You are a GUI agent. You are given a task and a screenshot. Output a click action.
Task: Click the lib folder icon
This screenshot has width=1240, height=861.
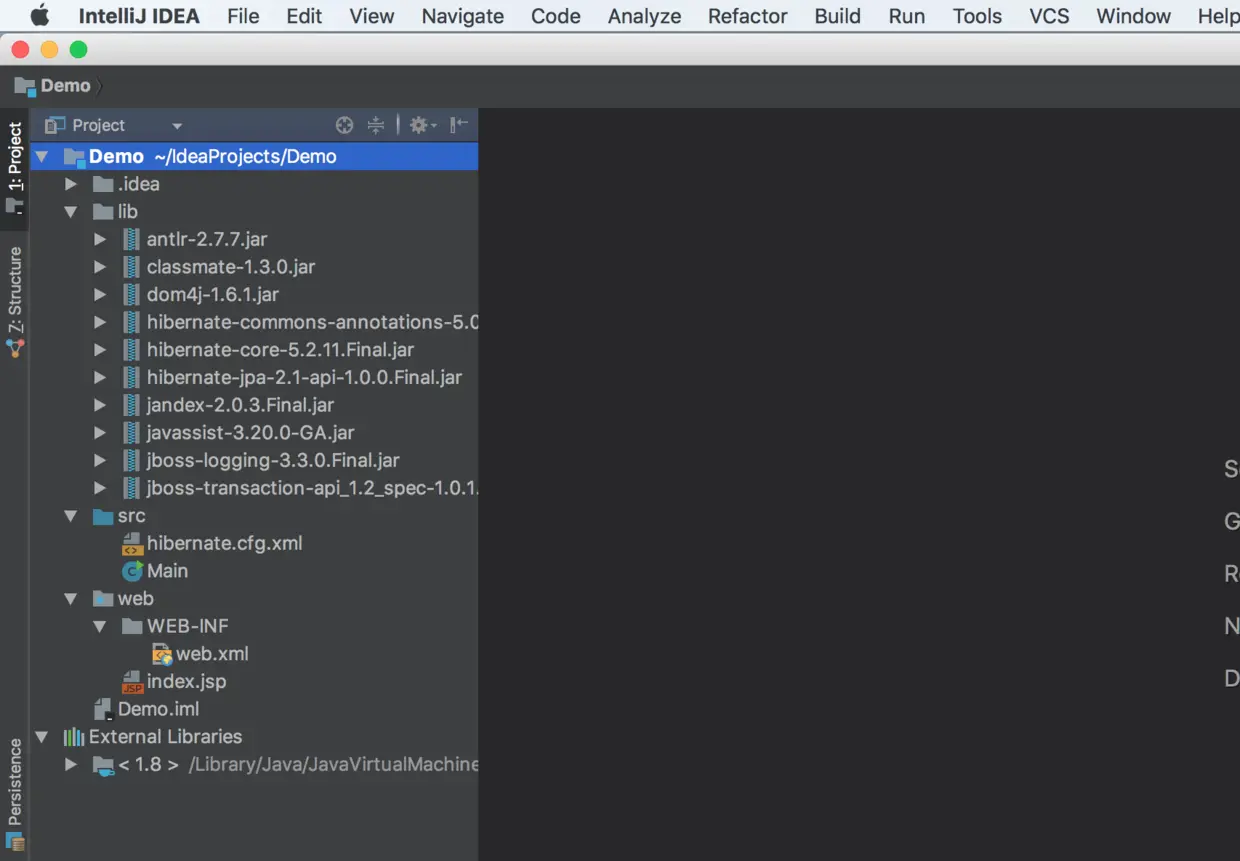(103, 212)
